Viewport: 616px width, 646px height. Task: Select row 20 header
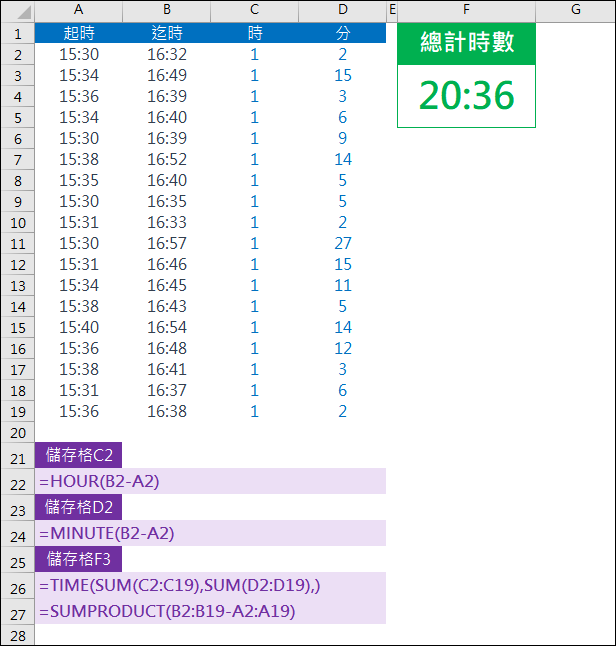(18, 433)
